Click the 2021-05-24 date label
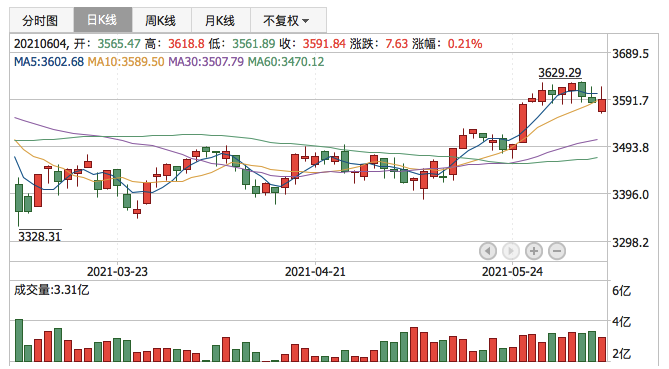 pyautogui.click(x=512, y=272)
